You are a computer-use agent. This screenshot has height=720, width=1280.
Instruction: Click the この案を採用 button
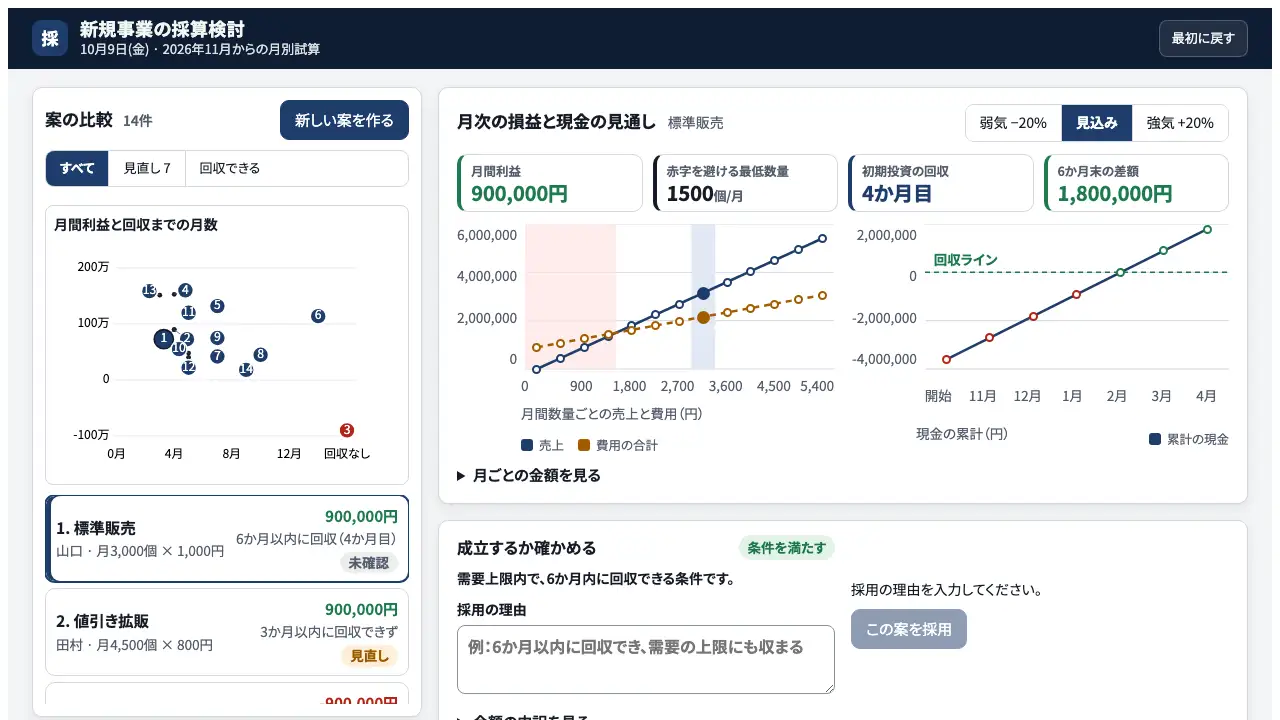coord(909,629)
